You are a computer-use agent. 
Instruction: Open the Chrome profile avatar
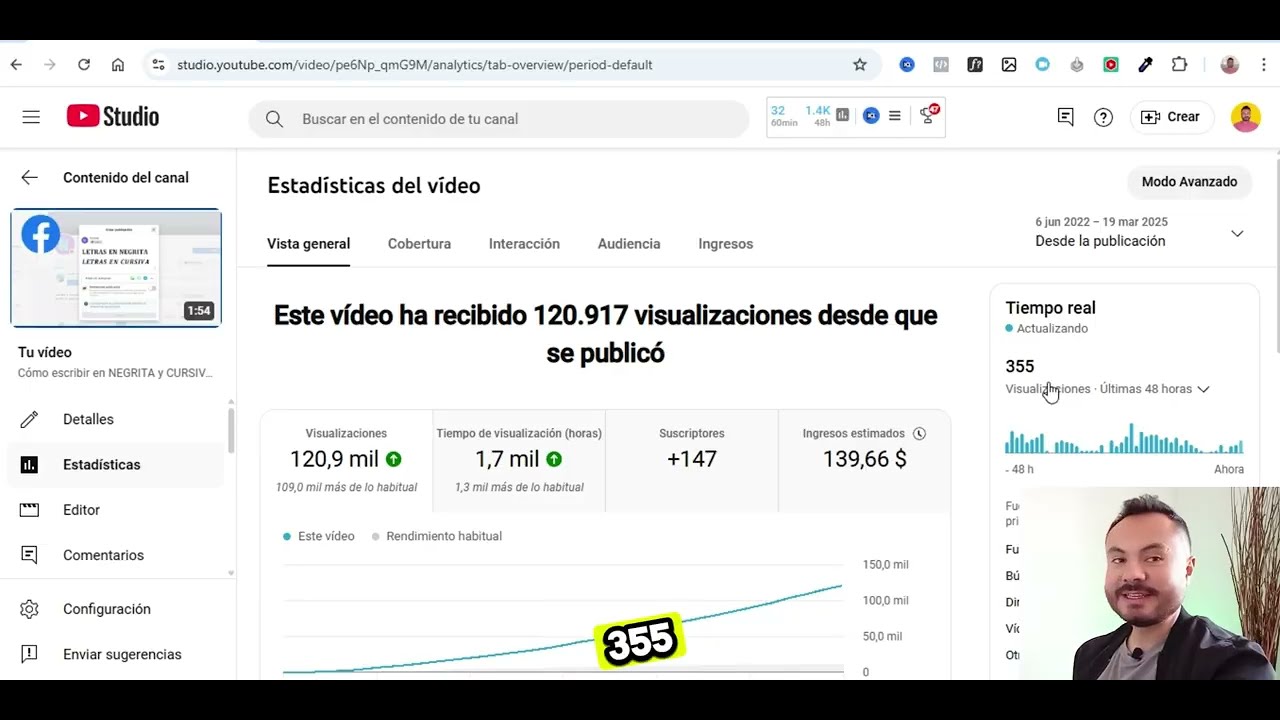point(1230,65)
